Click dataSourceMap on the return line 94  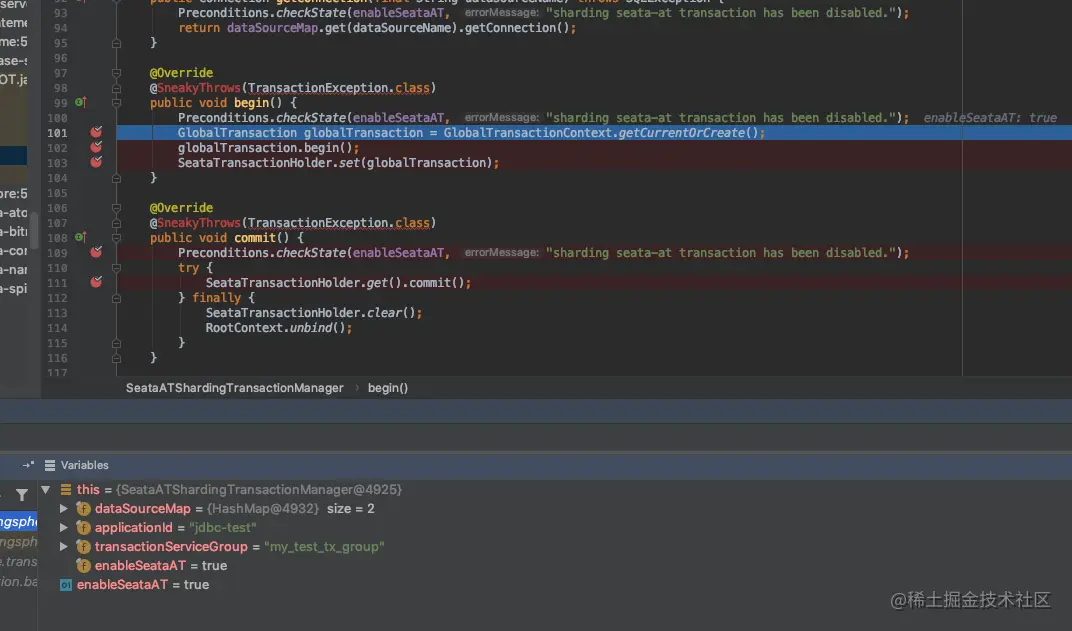point(272,28)
